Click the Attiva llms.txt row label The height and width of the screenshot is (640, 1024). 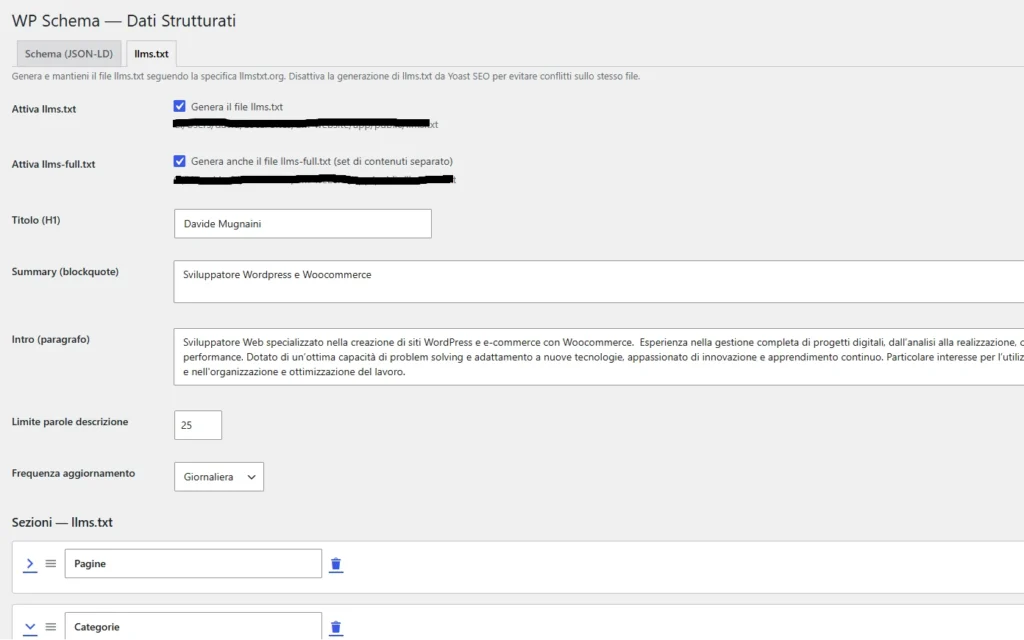pos(44,109)
